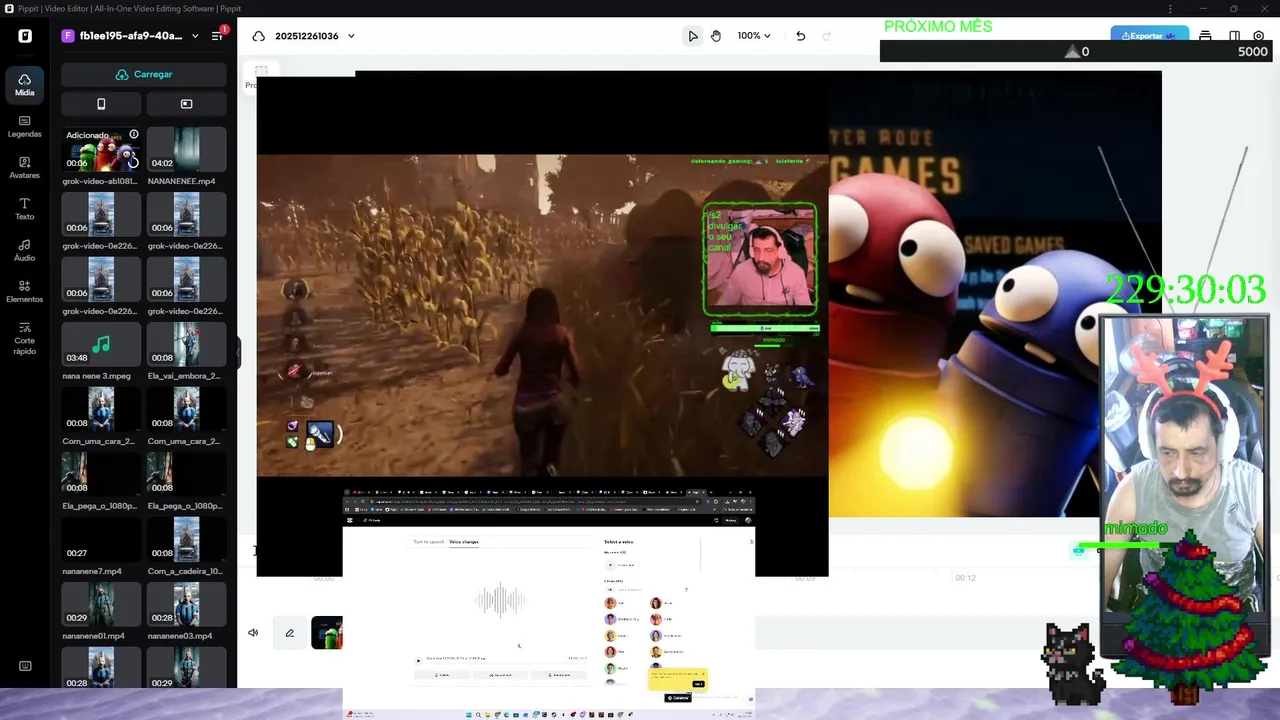Expand the fb1ee195 workspace dropdown
The width and height of the screenshot is (1280, 720).
pyautogui.click(x=195, y=36)
